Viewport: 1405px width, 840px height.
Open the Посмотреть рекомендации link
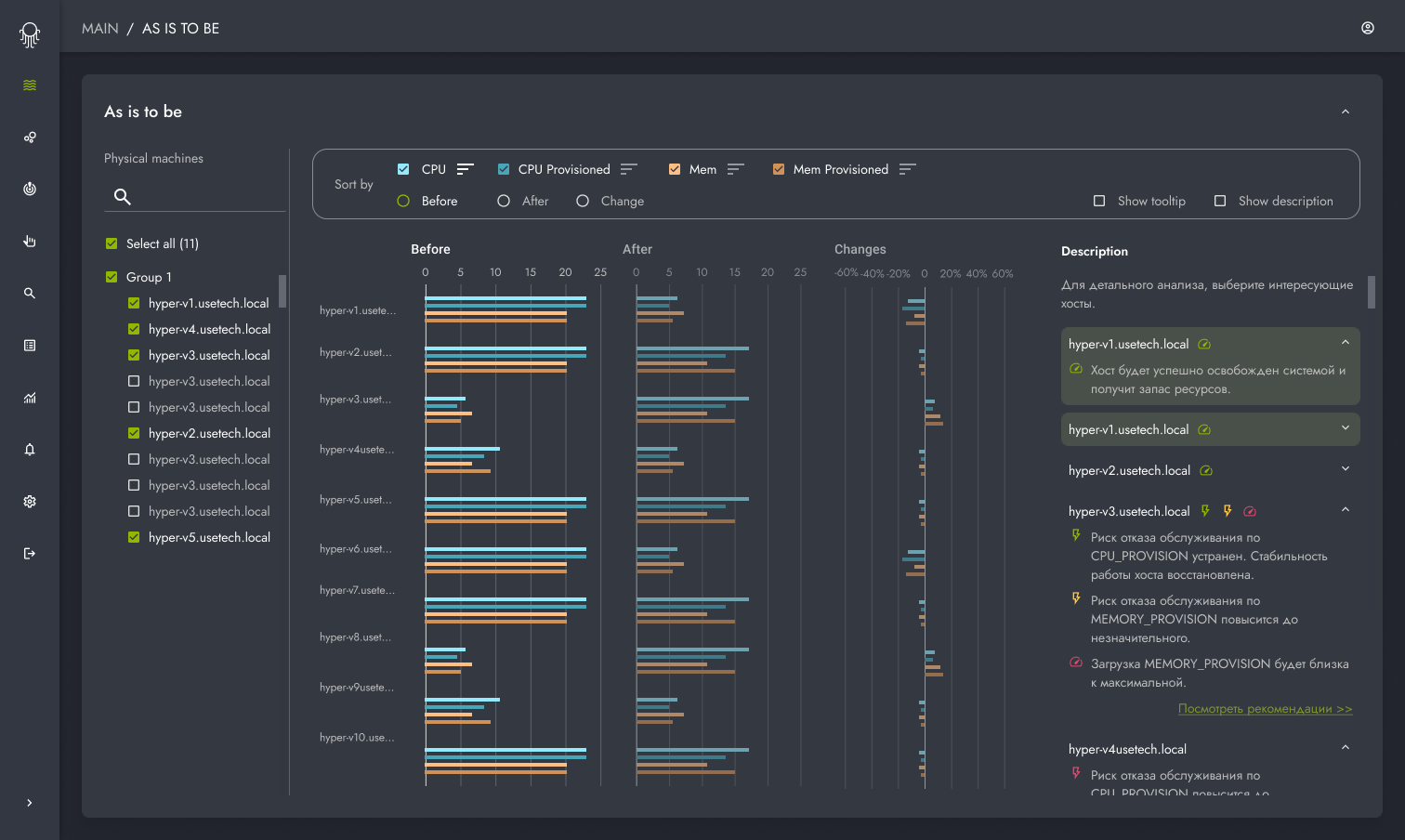pos(1265,709)
